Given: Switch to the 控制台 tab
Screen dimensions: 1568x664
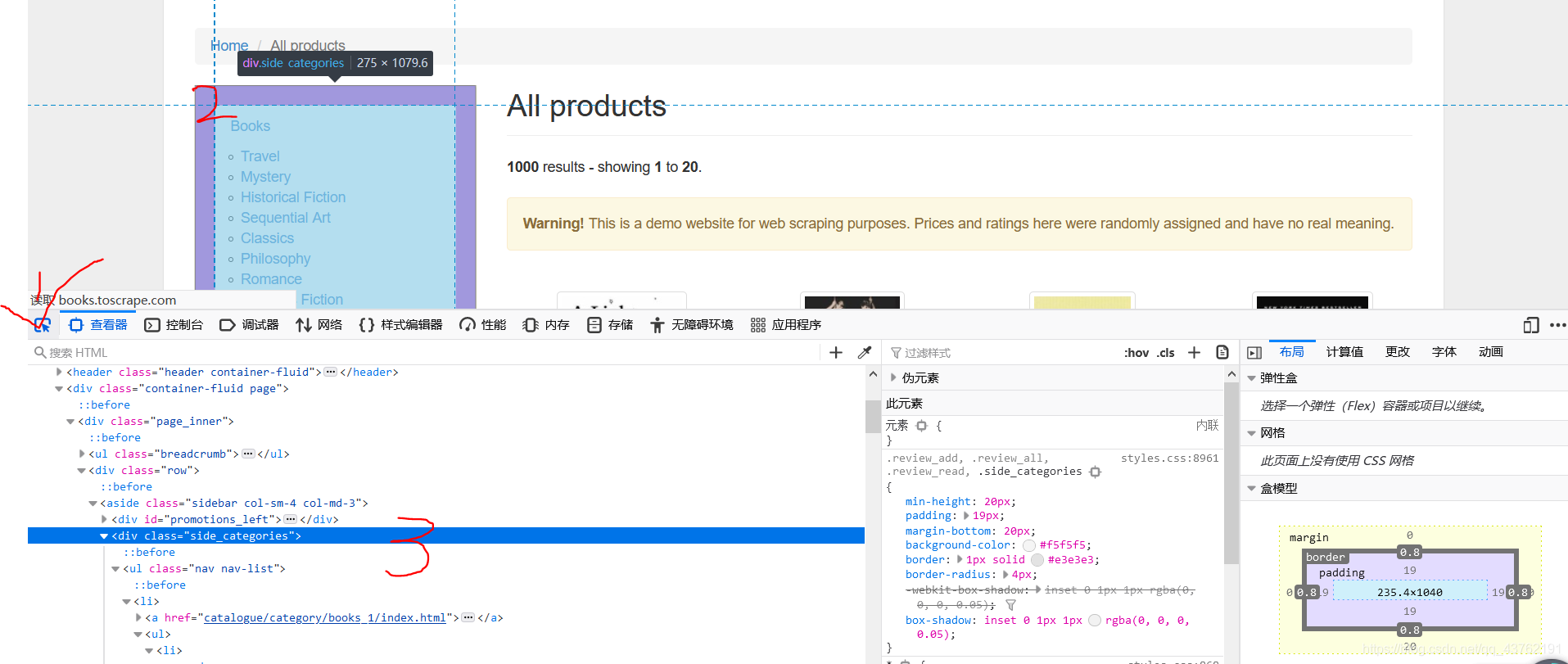Looking at the screenshot, I should [x=174, y=325].
